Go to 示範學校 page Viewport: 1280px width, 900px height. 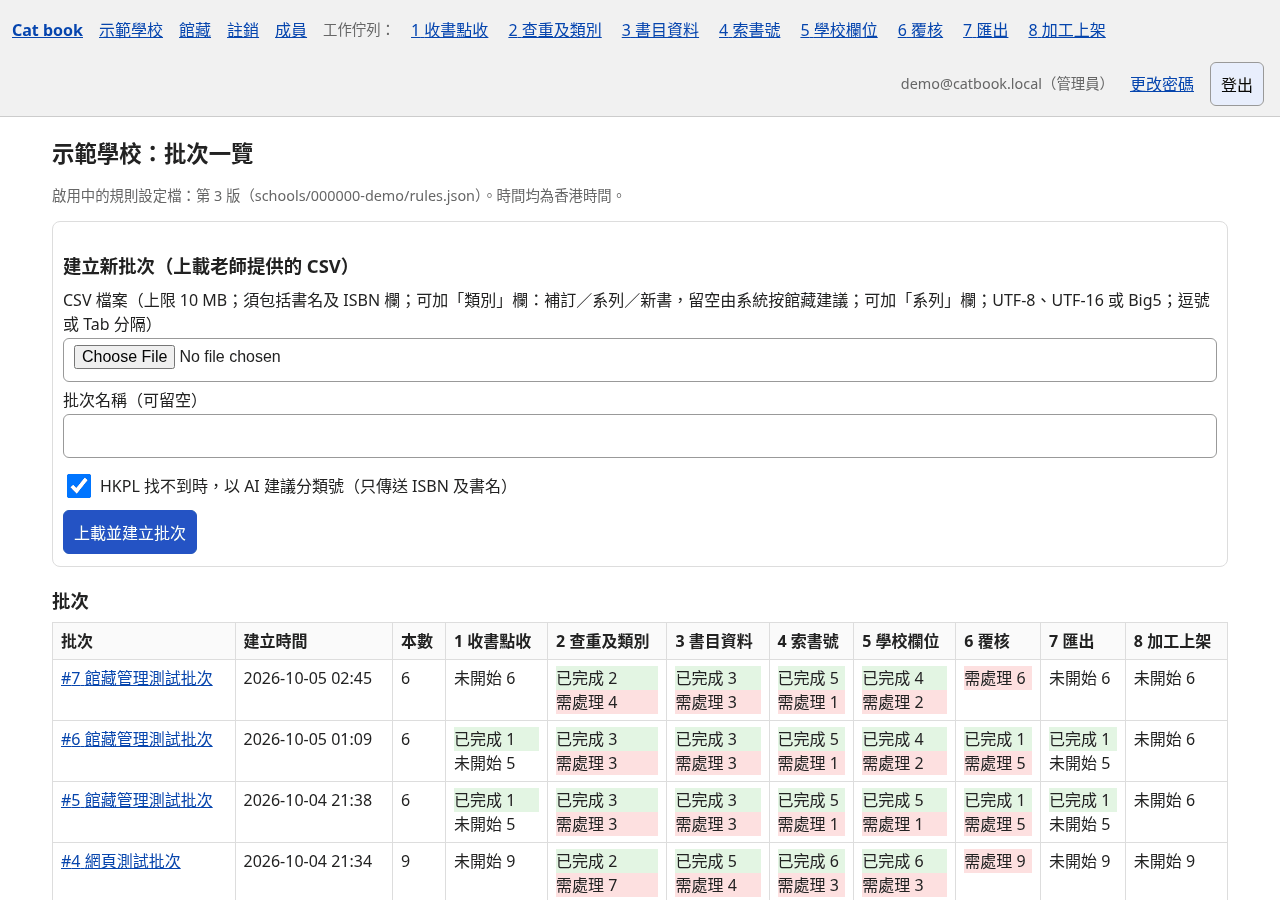tap(131, 30)
